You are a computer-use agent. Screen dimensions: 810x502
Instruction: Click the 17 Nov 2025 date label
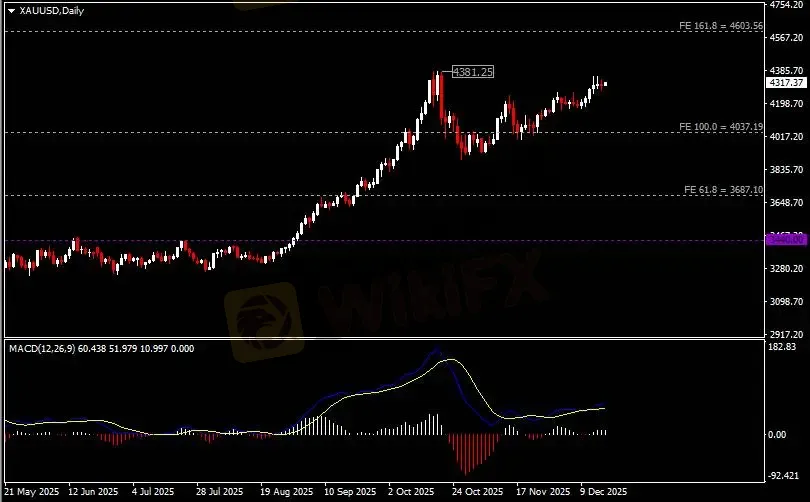click(543, 492)
